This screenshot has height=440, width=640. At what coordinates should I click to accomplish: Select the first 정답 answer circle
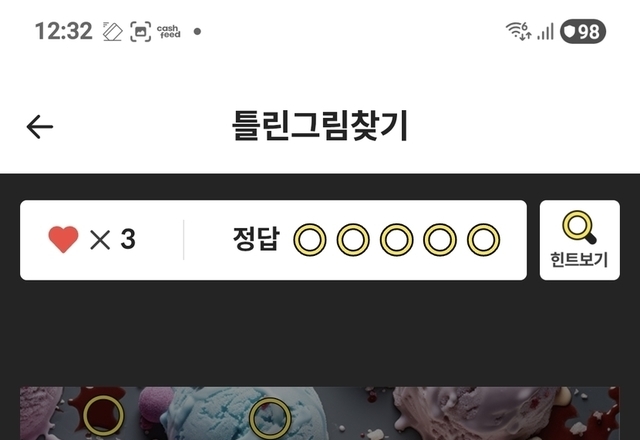click(x=310, y=240)
